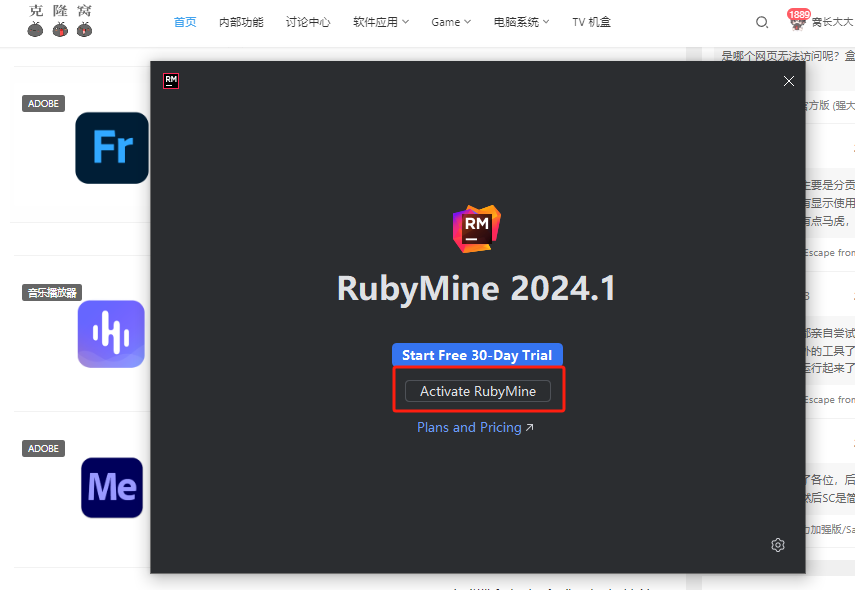Screen dimensions: 855x590
Task: Expand the 电脑系统 dropdown menu
Action: tap(521, 22)
